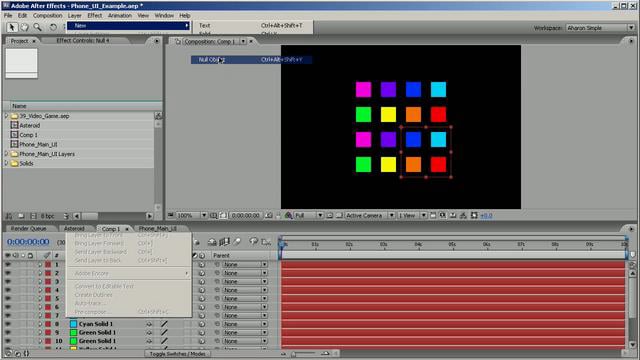
Task: Click the red label color of layer 1
Action: 48,264
